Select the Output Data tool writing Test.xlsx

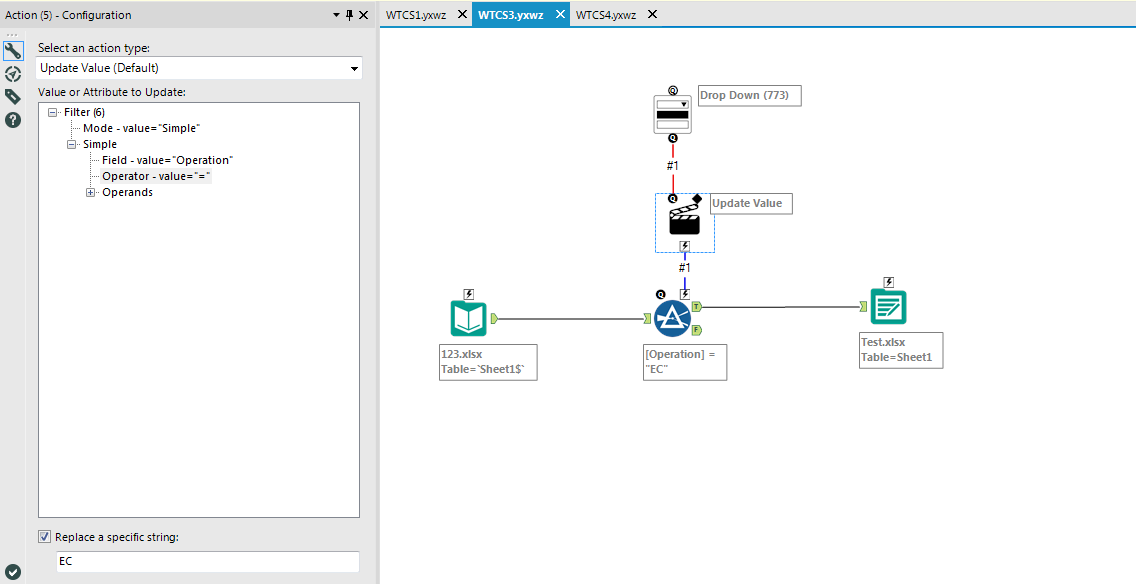pos(886,307)
